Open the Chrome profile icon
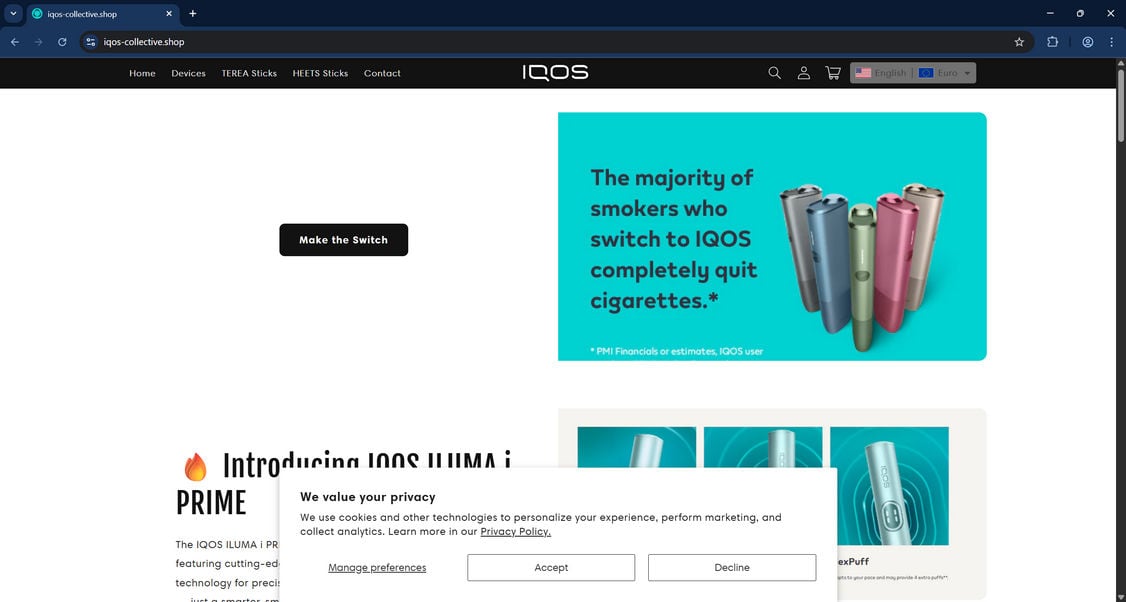The height and width of the screenshot is (602, 1126). point(1088,42)
